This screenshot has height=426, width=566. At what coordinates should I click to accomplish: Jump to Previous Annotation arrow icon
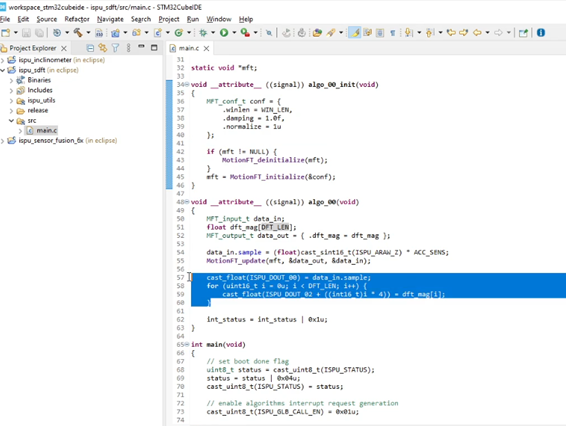(430, 33)
